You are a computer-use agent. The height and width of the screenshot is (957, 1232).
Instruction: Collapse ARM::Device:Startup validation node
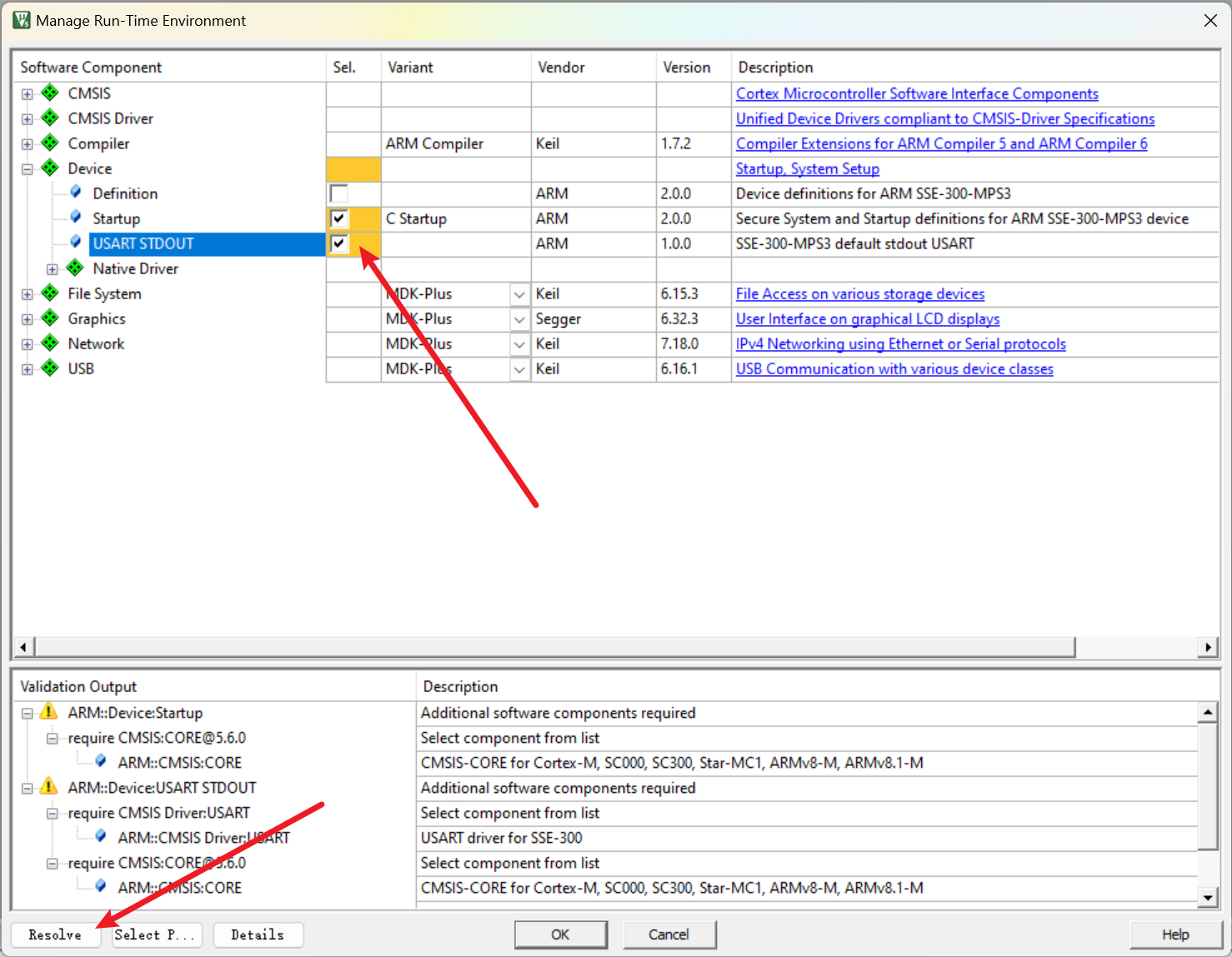(28, 714)
